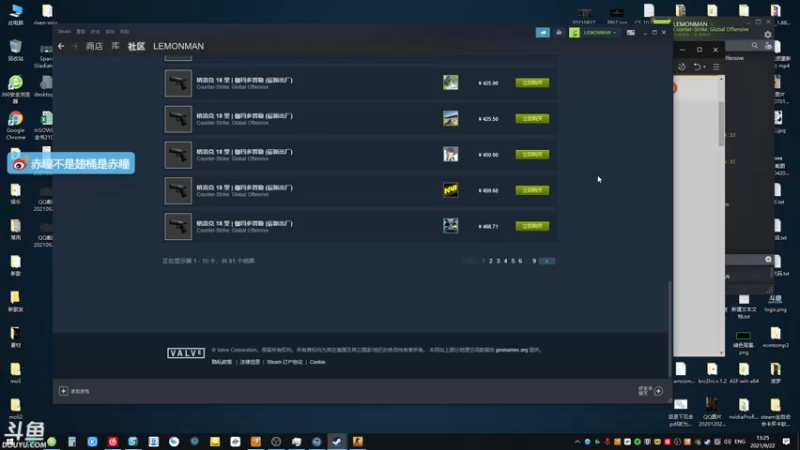The image size is (800, 450).
Task: Click the NaVi seller avatar on the ¥459.68 listing
Action: click(x=451, y=190)
